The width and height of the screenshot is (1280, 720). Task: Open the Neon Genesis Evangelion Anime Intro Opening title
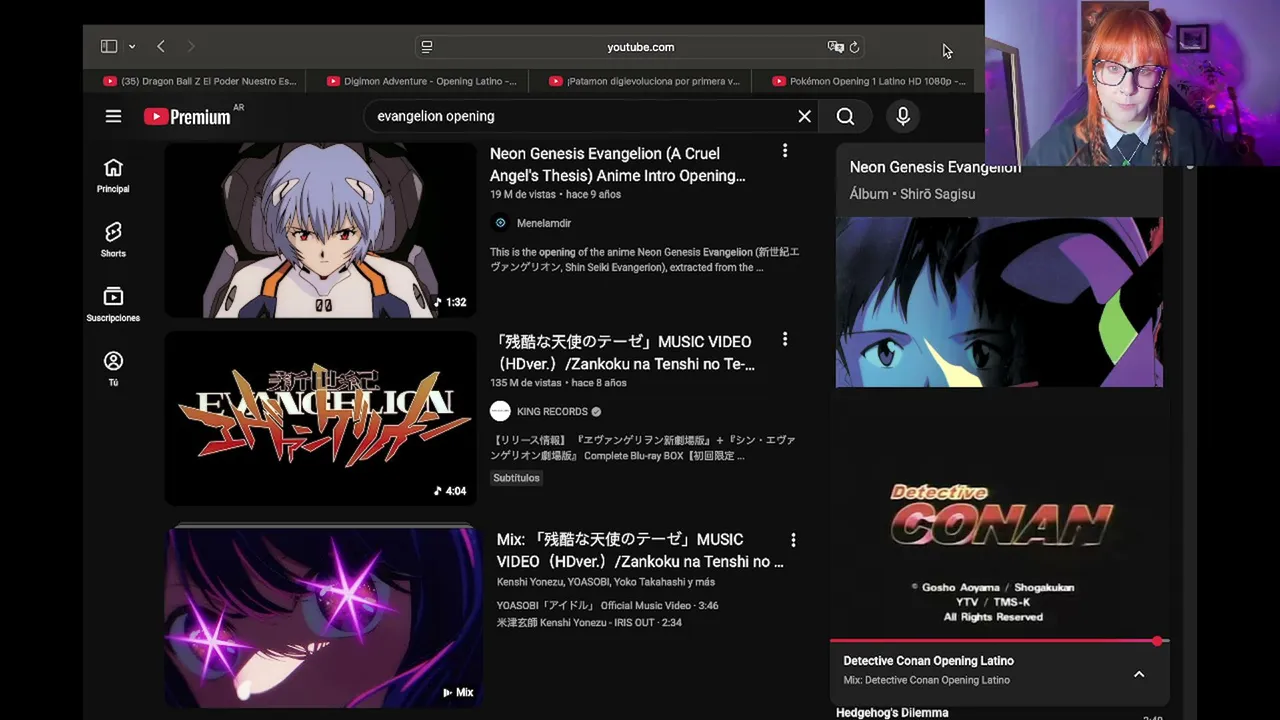pos(618,165)
